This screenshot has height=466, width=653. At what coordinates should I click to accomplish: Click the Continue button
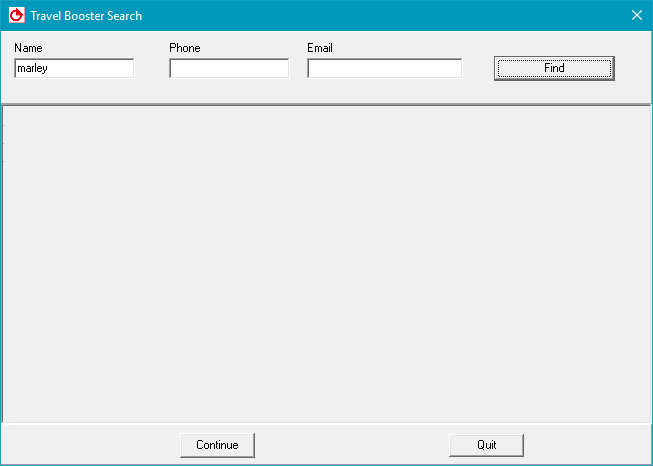tap(217, 445)
